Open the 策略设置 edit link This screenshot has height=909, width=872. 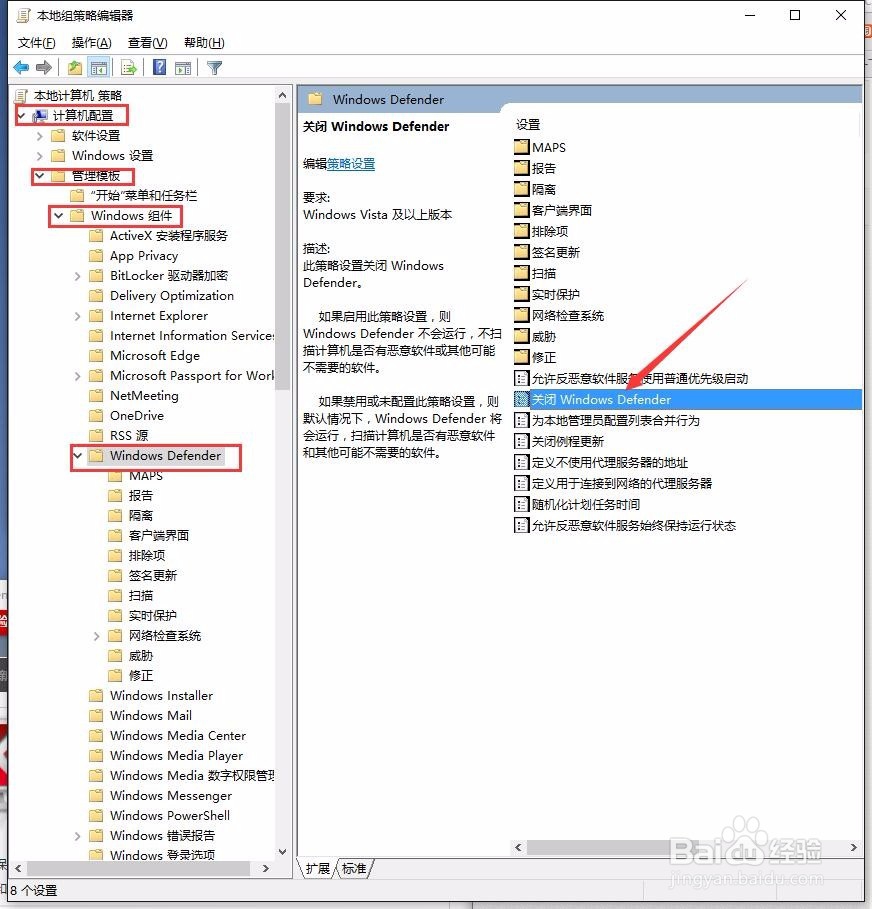pyautogui.click(x=351, y=164)
